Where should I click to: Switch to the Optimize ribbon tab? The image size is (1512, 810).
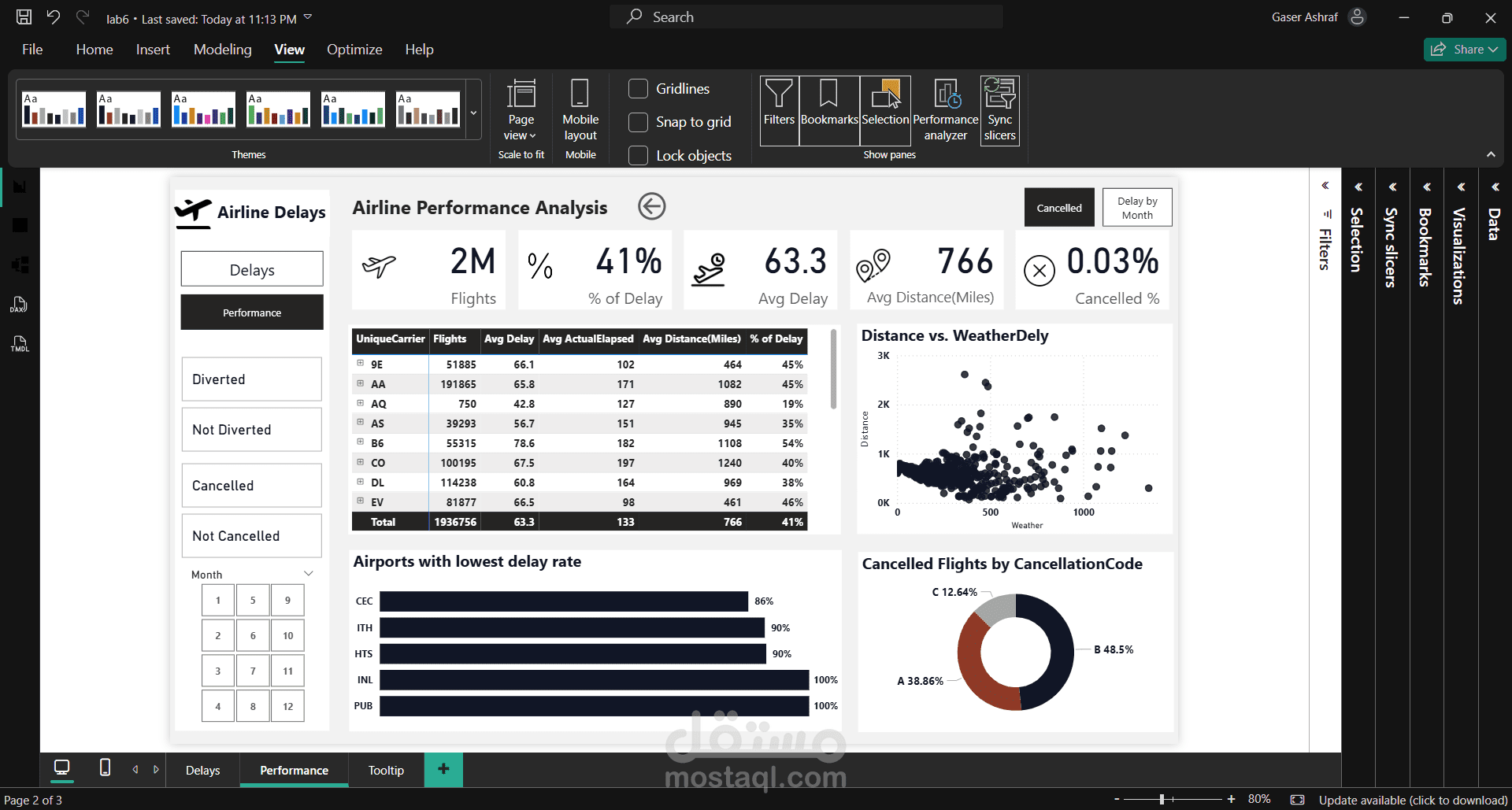click(x=354, y=50)
